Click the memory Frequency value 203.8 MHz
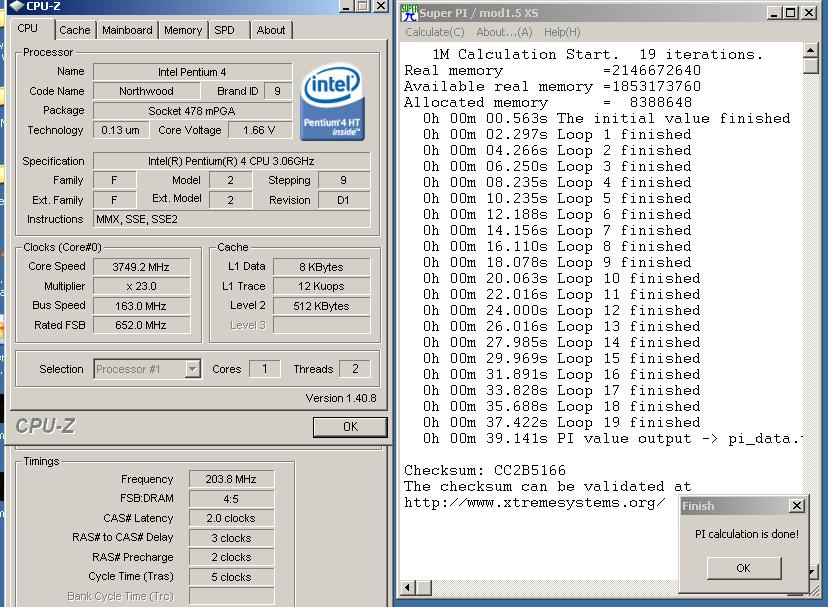The image size is (828, 610). click(x=231, y=479)
